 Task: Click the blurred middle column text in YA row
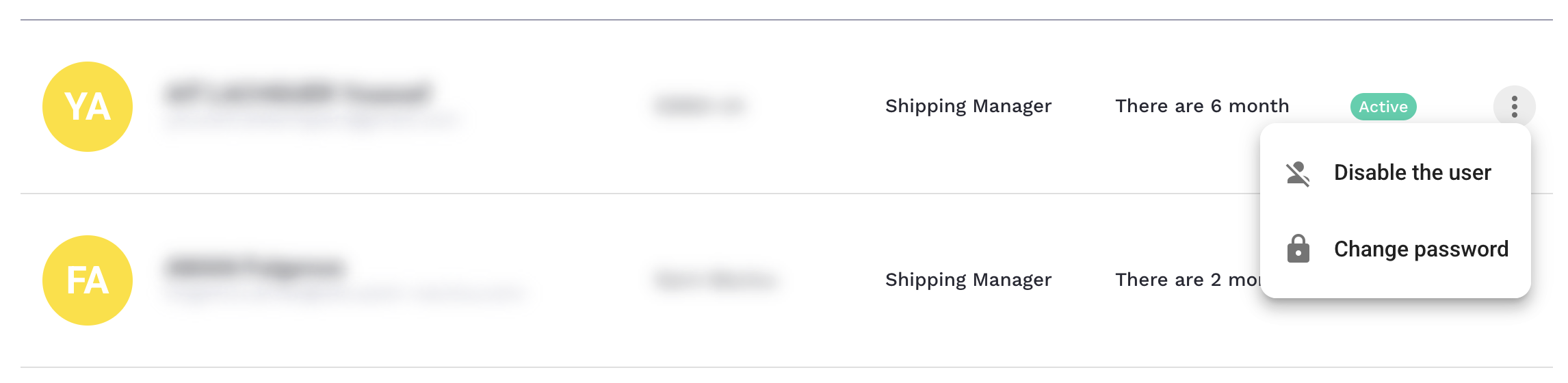(x=698, y=106)
